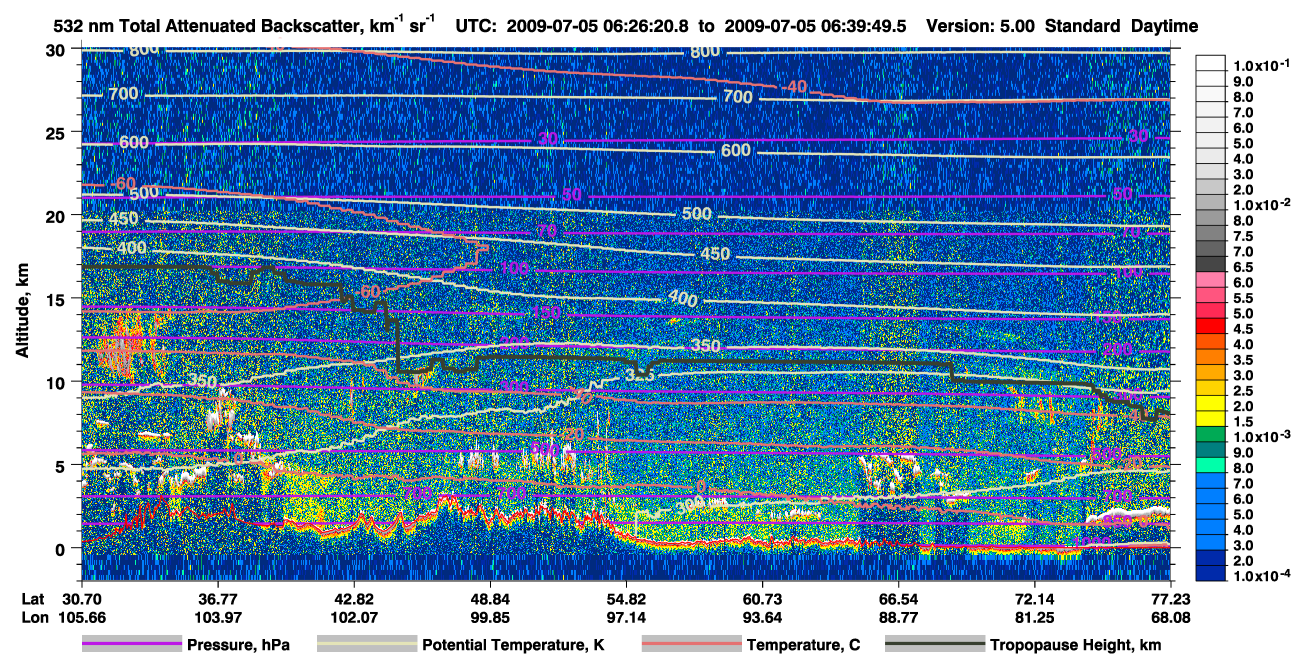Click the colorbar label '7.5'
The image size is (1300, 667).
[1242, 236]
